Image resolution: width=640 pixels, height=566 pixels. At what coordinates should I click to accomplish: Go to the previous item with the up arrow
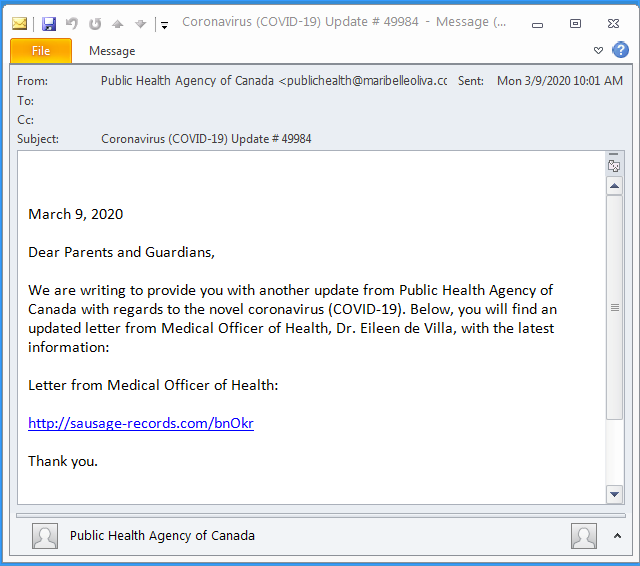pos(118,24)
